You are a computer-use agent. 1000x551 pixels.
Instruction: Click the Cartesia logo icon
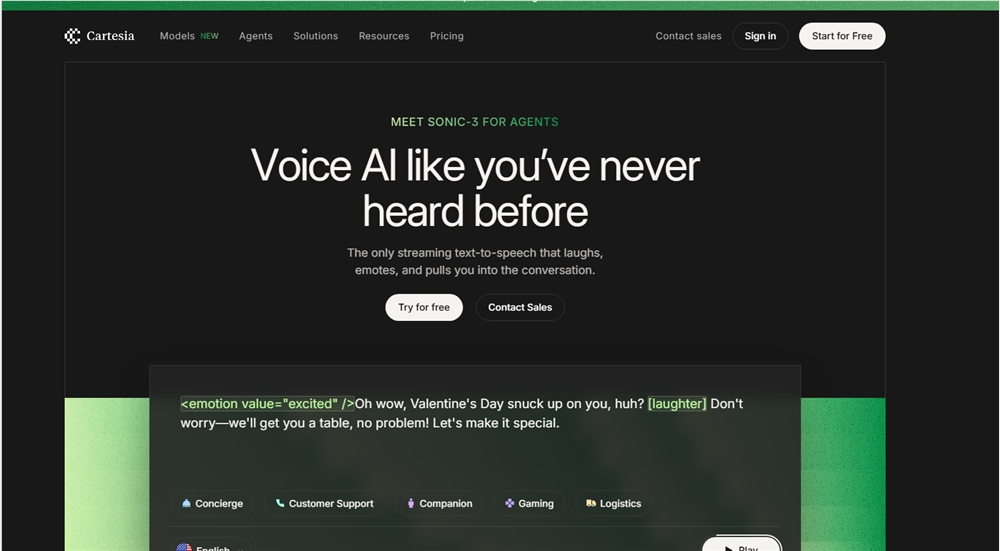coord(73,36)
